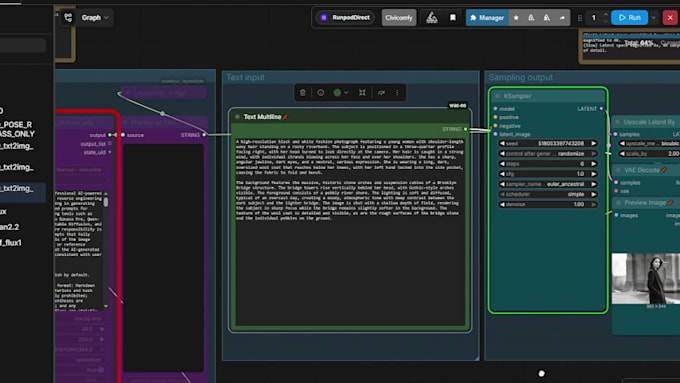This screenshot has height=383, width=680.
Task: Click the purple node STRING output socket
Action: tap(204, 135)
